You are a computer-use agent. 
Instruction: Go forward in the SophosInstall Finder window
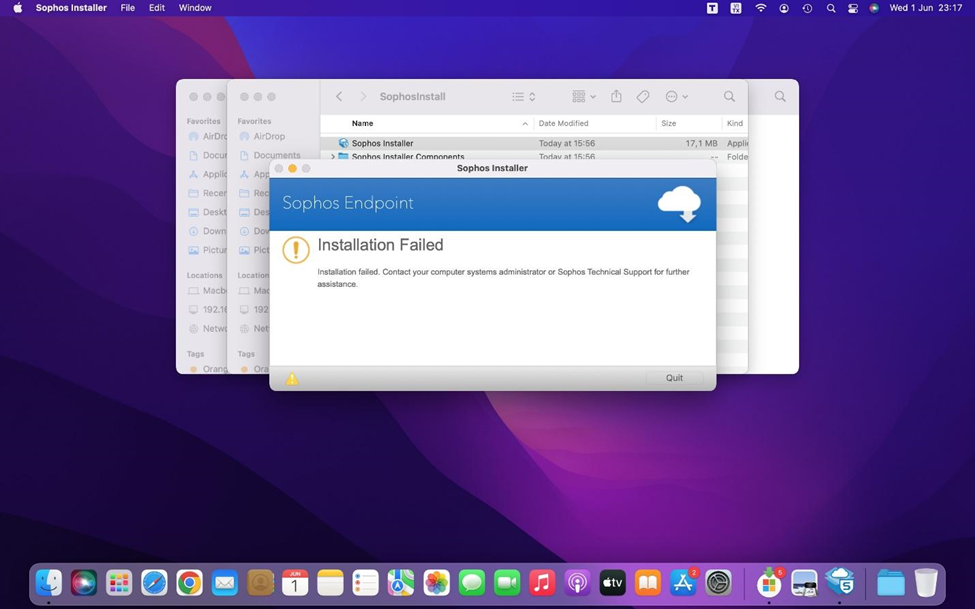363,96
